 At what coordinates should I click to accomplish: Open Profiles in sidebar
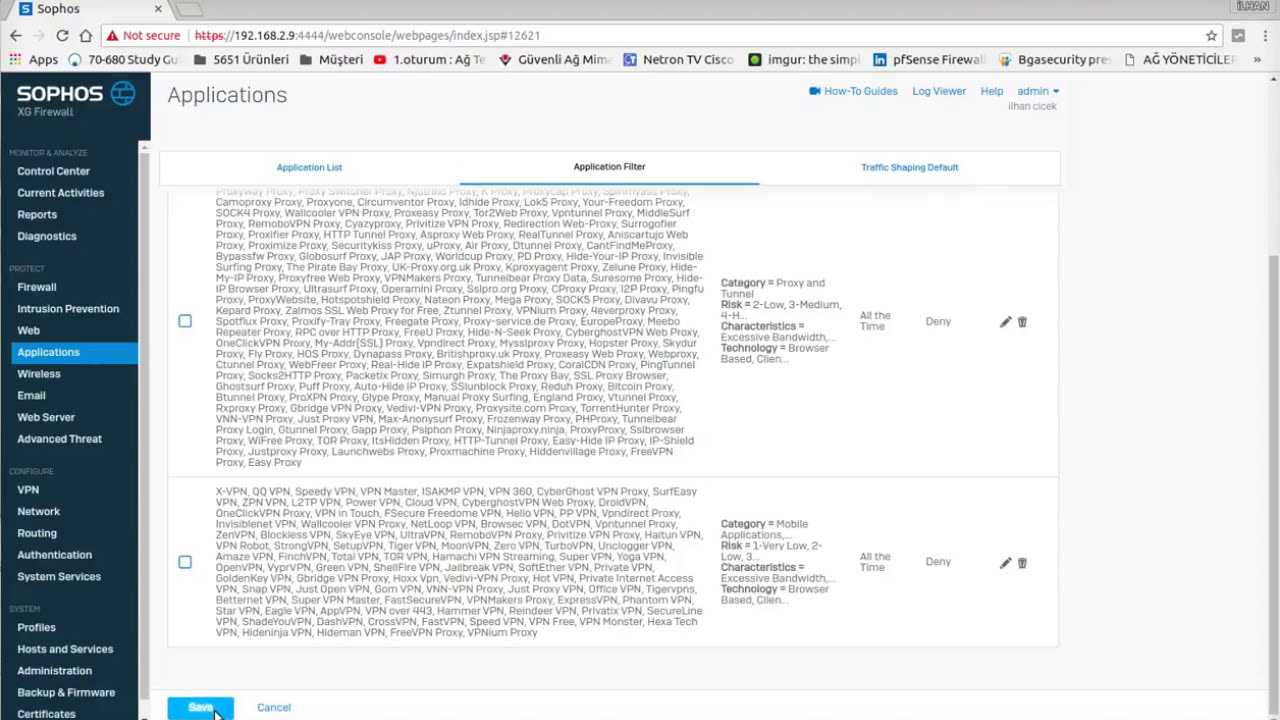point(36,628)
